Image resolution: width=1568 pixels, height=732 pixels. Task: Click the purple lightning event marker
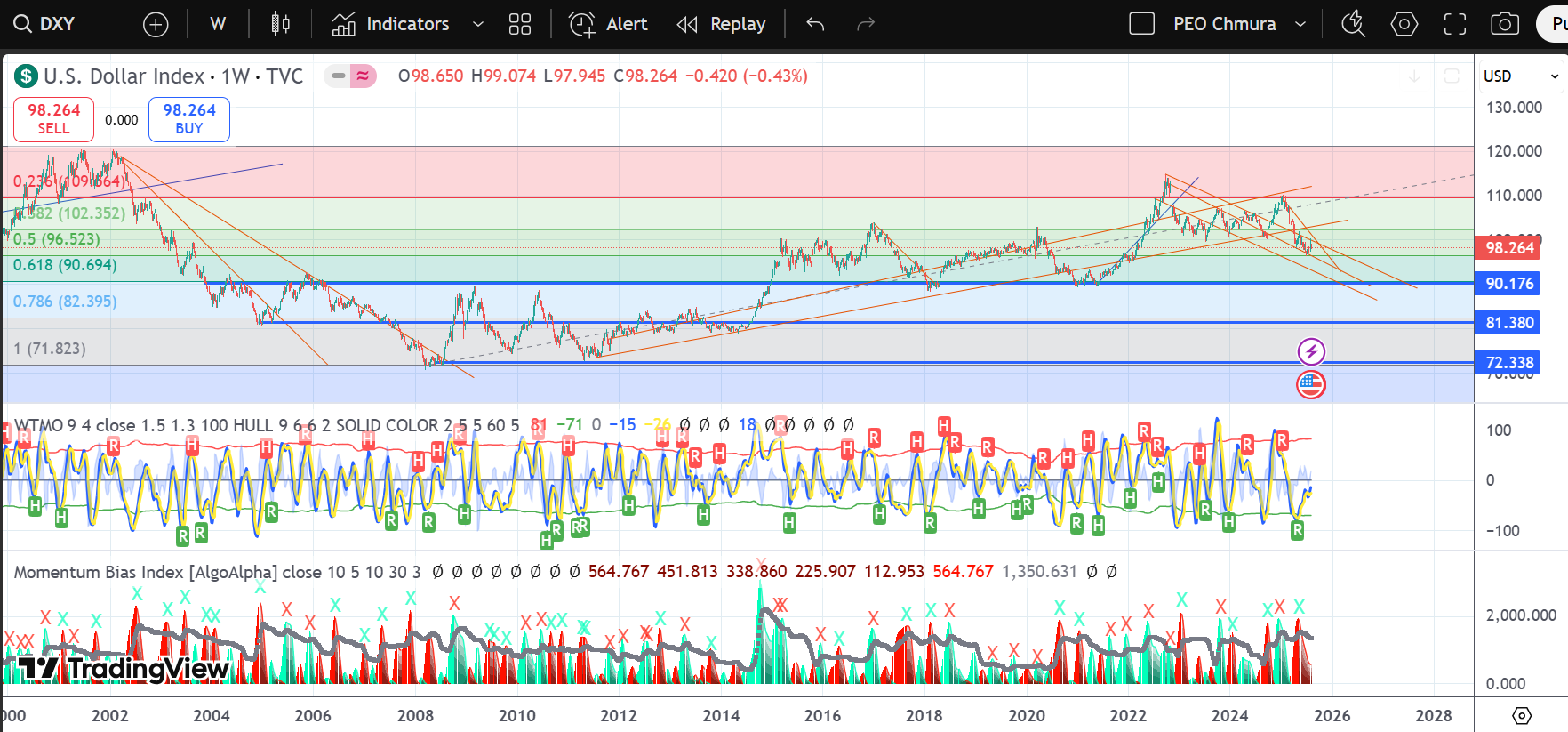tap(1311, 351)
